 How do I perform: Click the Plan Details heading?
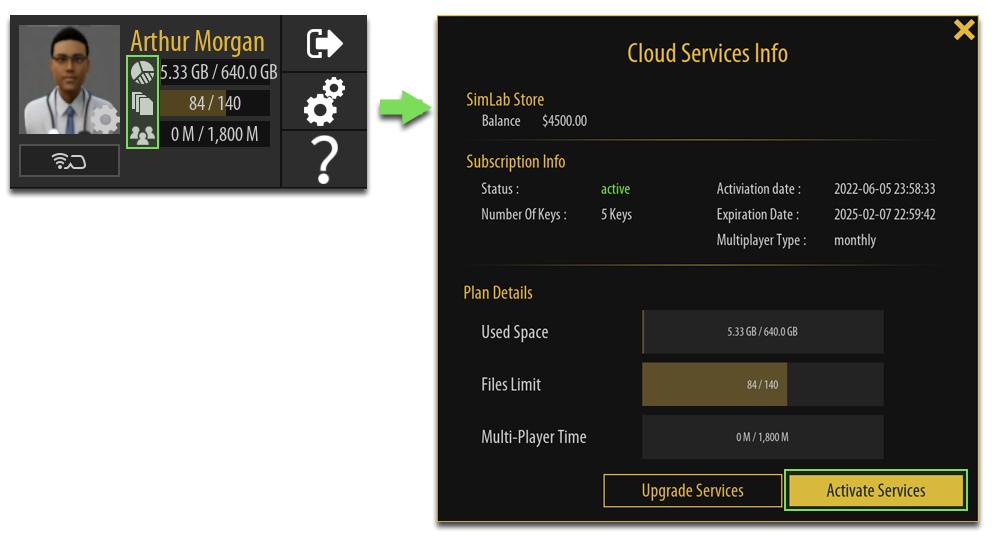498,293
